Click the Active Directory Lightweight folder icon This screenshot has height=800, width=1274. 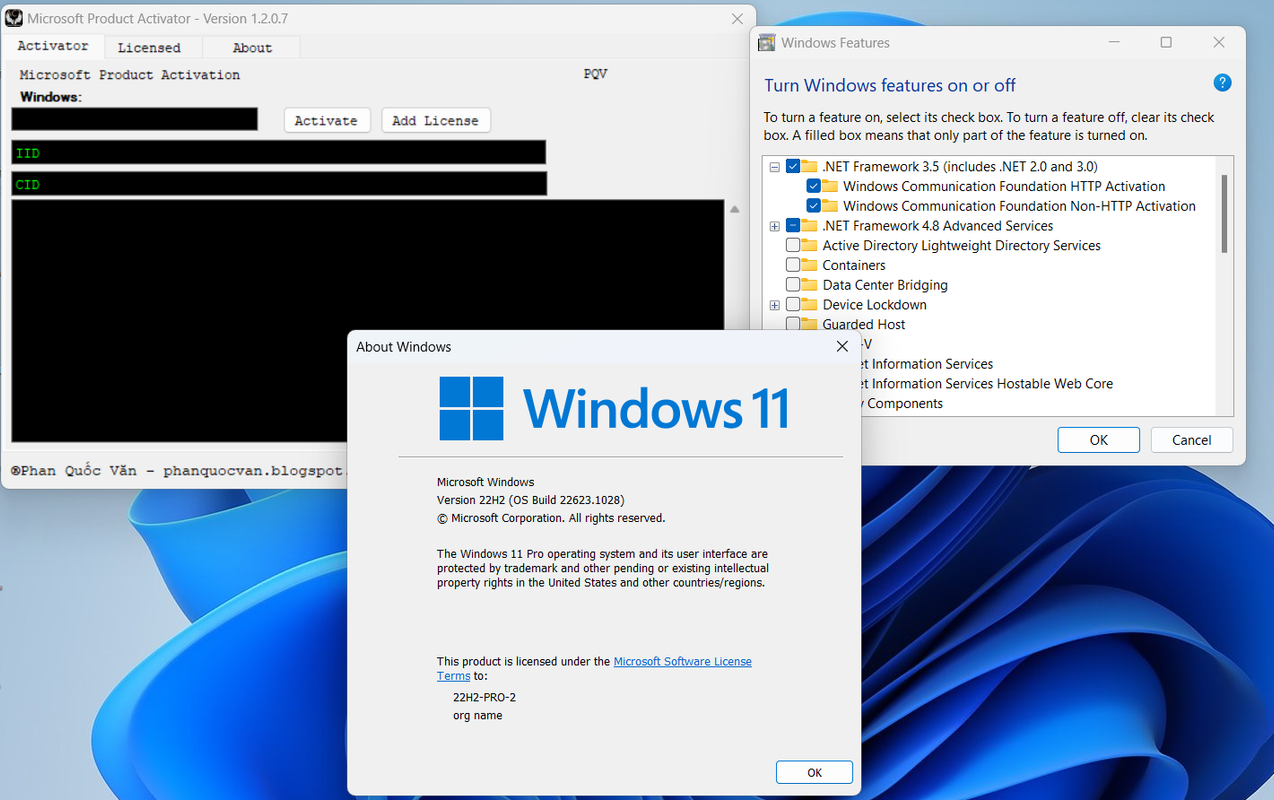810,246
